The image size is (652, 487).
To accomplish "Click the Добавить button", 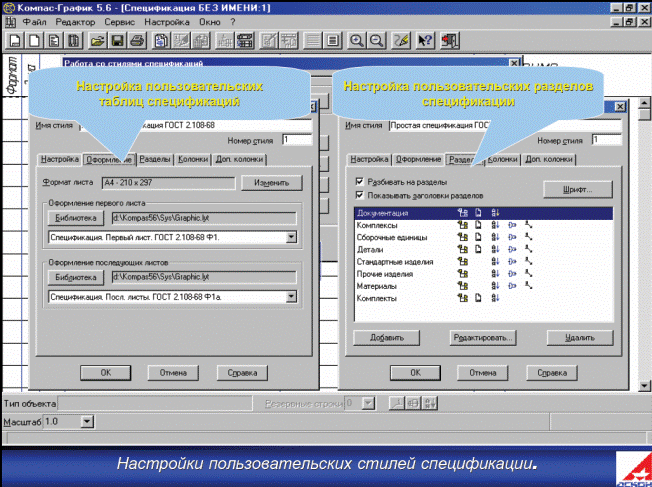I will 387,338.
